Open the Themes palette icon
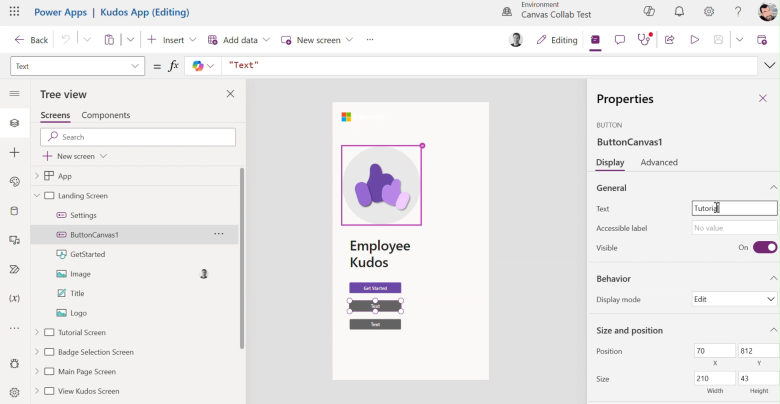The width and height of the screenshot is (780, 404). [14, 182]
